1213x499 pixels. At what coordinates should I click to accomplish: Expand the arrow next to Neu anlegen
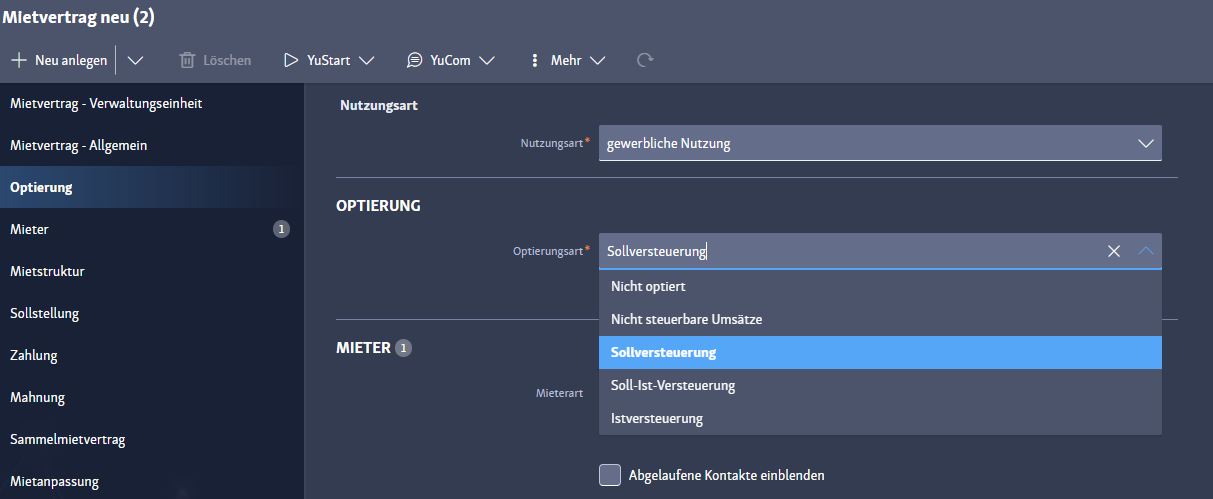tap(135, 60)
